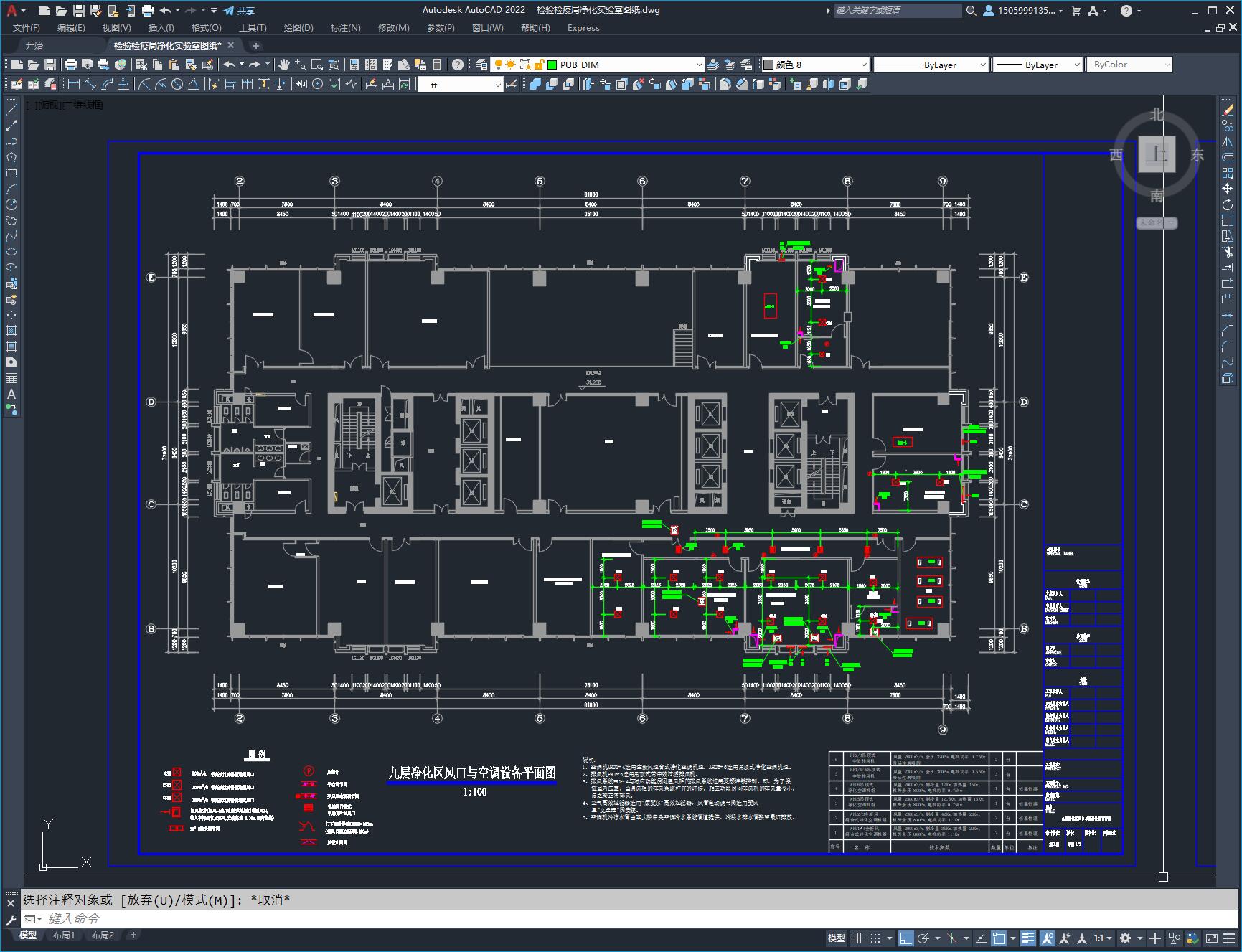Image resolution: width=1242 pixels, height=952 pixels.
Task: Toggle PUB_DIM layer on/off lightbulb
Action: pos(498,65)
